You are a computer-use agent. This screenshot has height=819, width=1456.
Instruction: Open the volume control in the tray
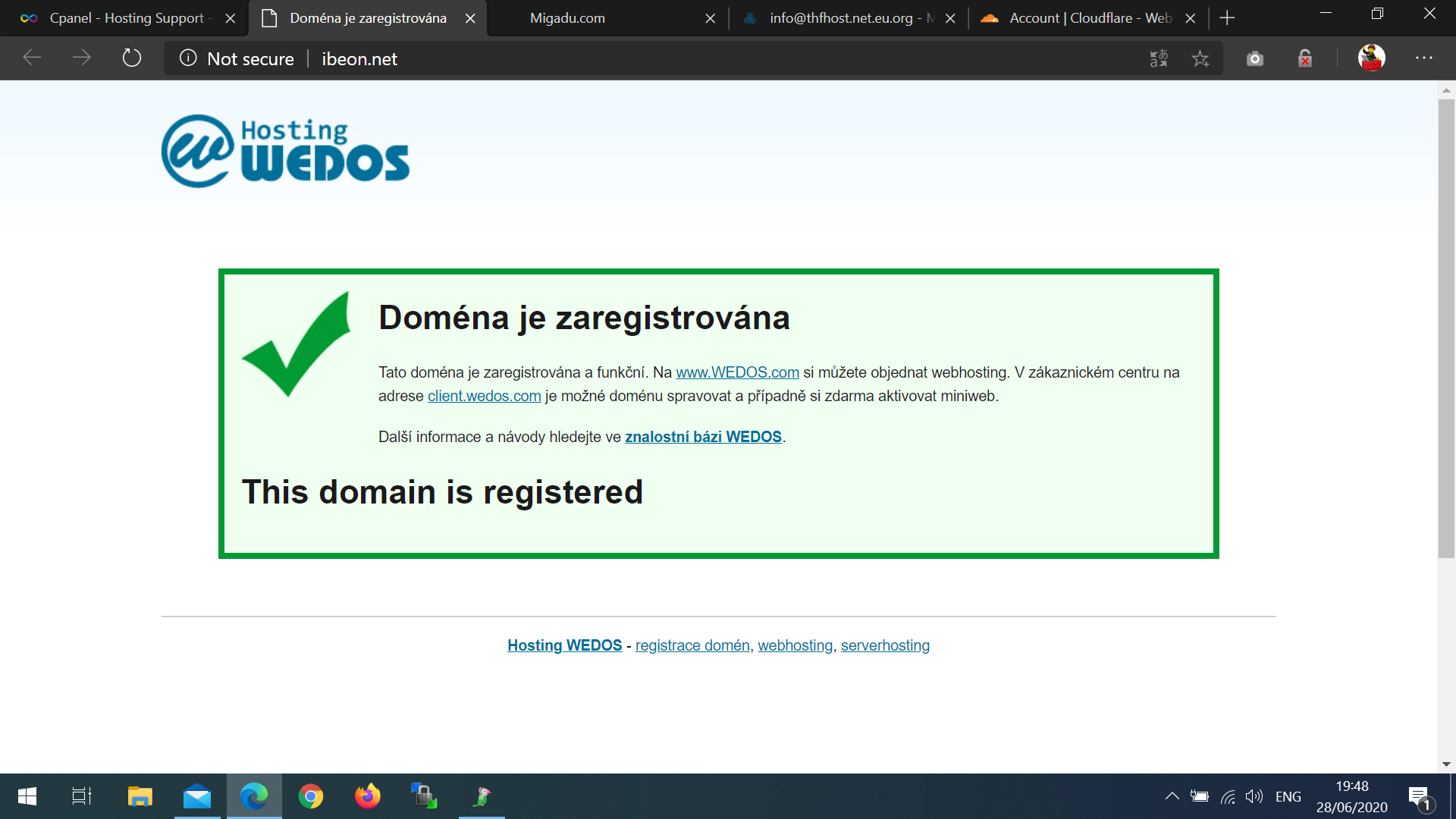1254,796
